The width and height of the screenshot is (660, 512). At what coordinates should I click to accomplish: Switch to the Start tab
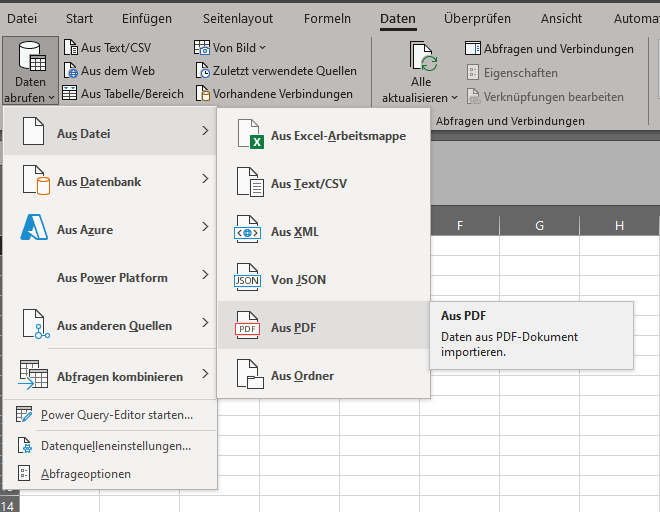[80, 19]
